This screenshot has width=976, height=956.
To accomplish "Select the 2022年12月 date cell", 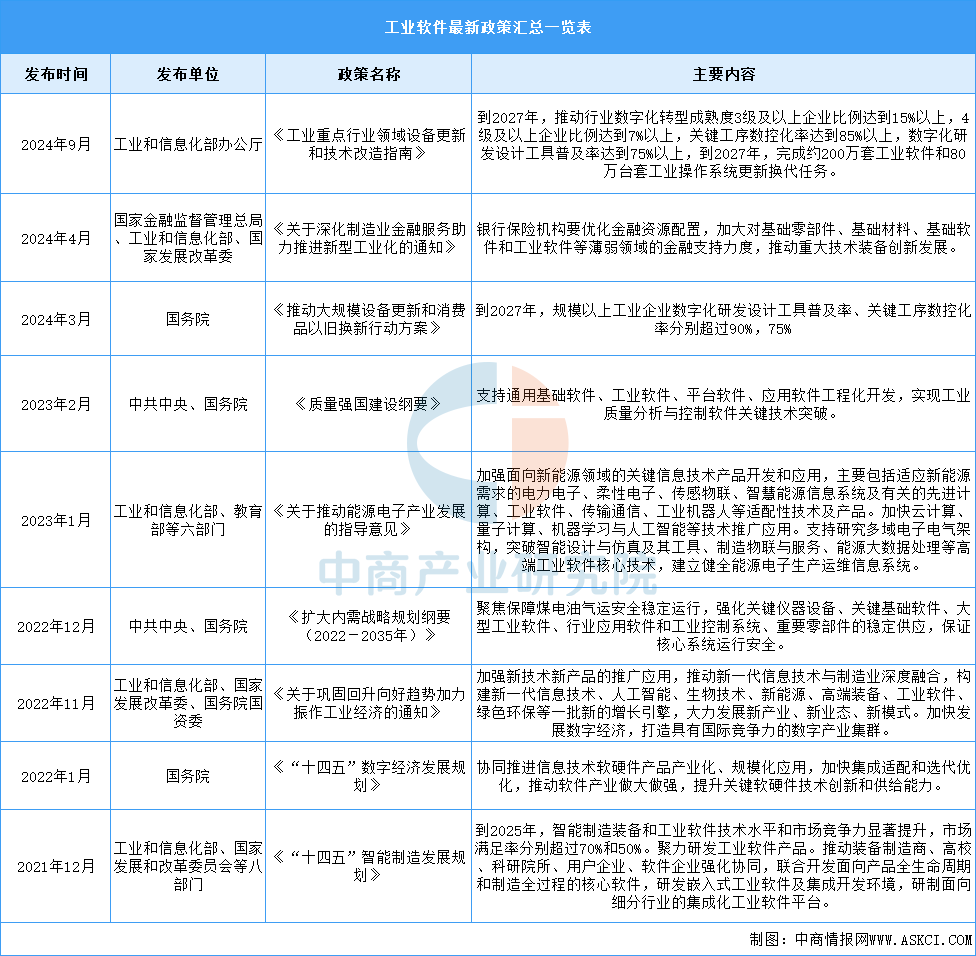I will [56, 626].
